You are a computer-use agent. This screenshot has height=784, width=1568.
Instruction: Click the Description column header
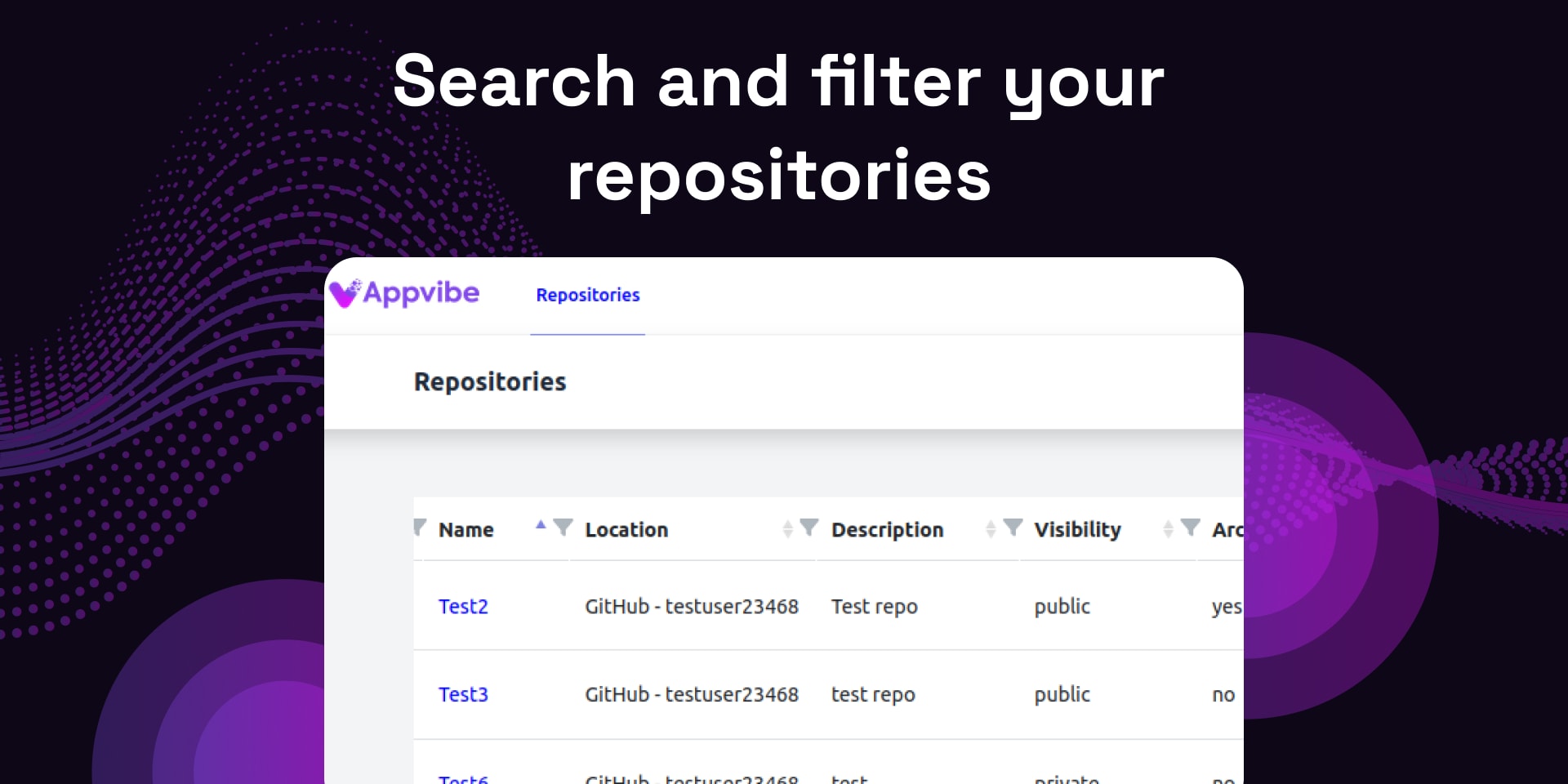coord(887,530)
